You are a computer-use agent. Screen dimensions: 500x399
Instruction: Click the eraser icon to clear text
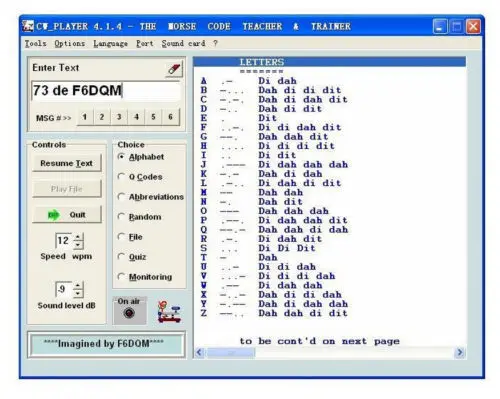point(174,69)
